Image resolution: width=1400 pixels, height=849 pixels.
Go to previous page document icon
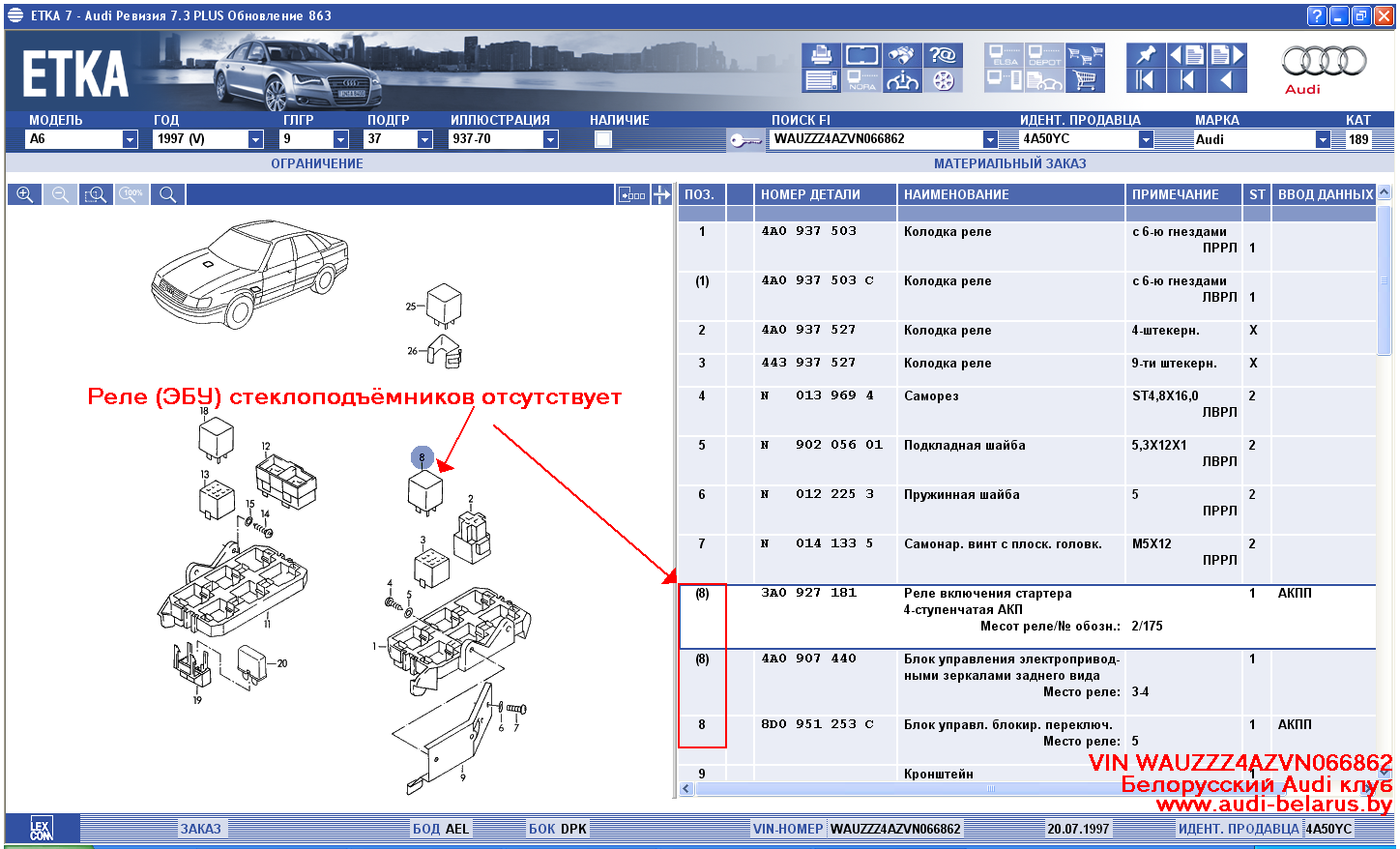(x=1186, y=55)
